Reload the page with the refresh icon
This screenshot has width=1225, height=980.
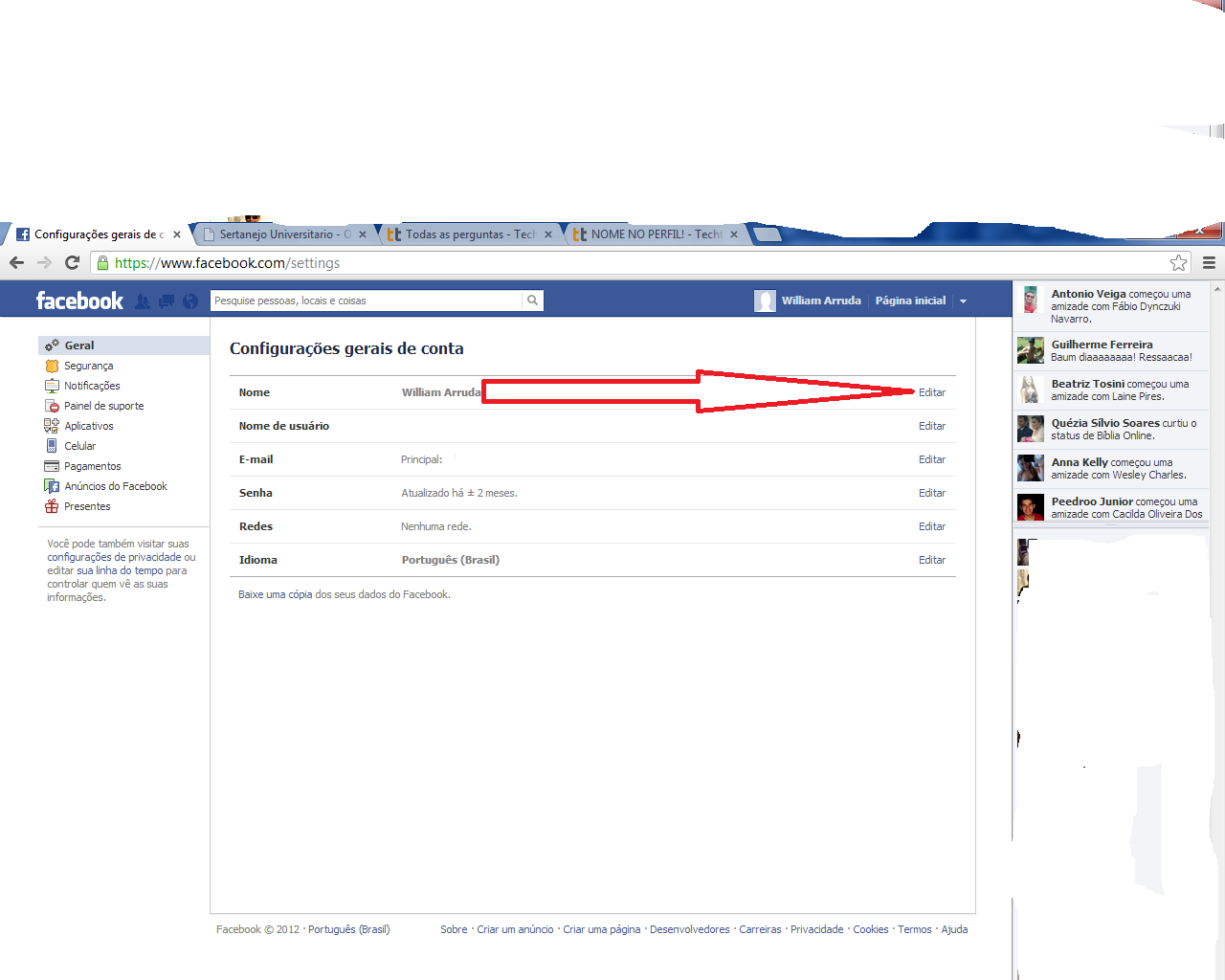pyautogui.click(x=72, y=262)
